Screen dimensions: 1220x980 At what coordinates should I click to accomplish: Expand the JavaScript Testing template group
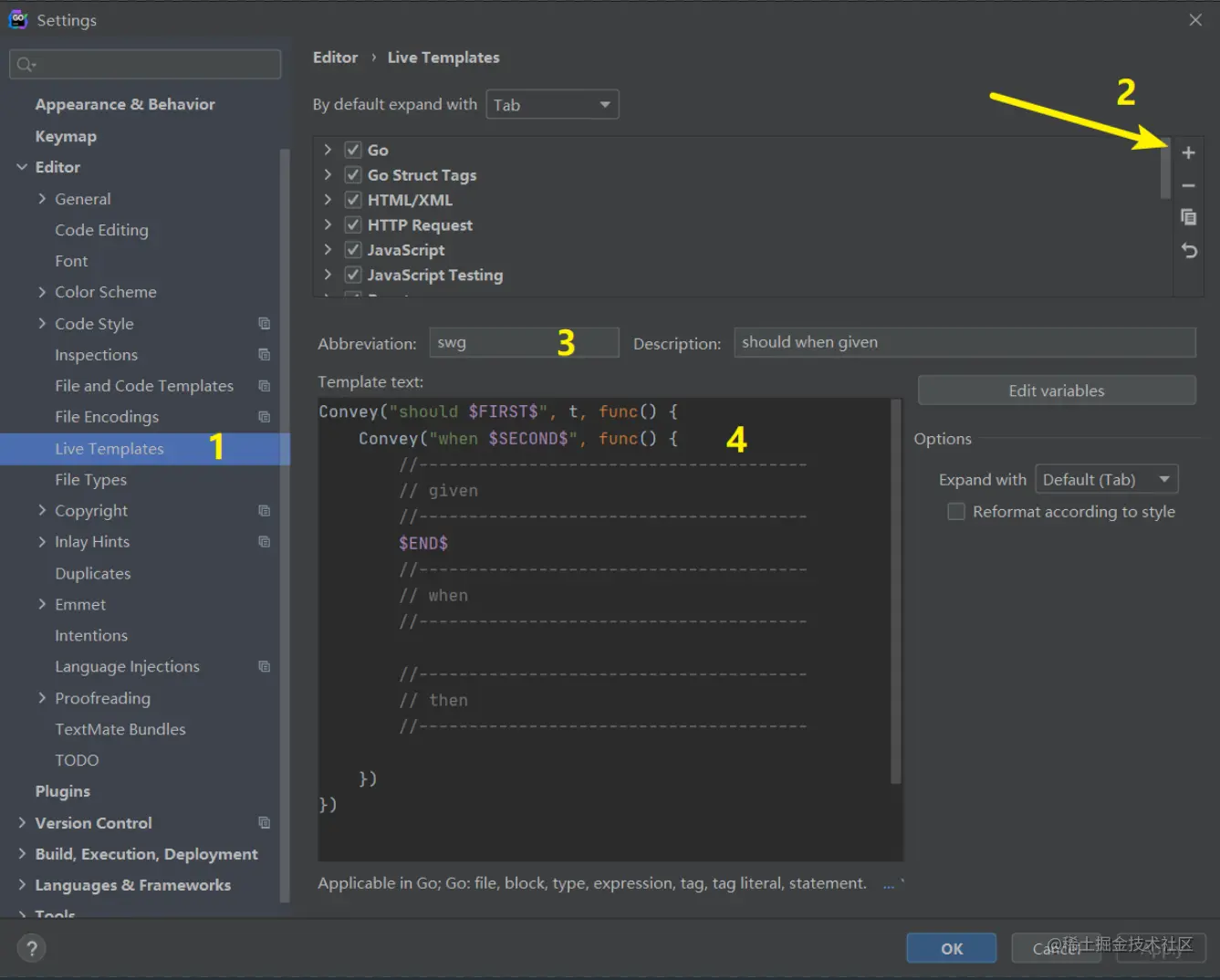click(328, 274)
